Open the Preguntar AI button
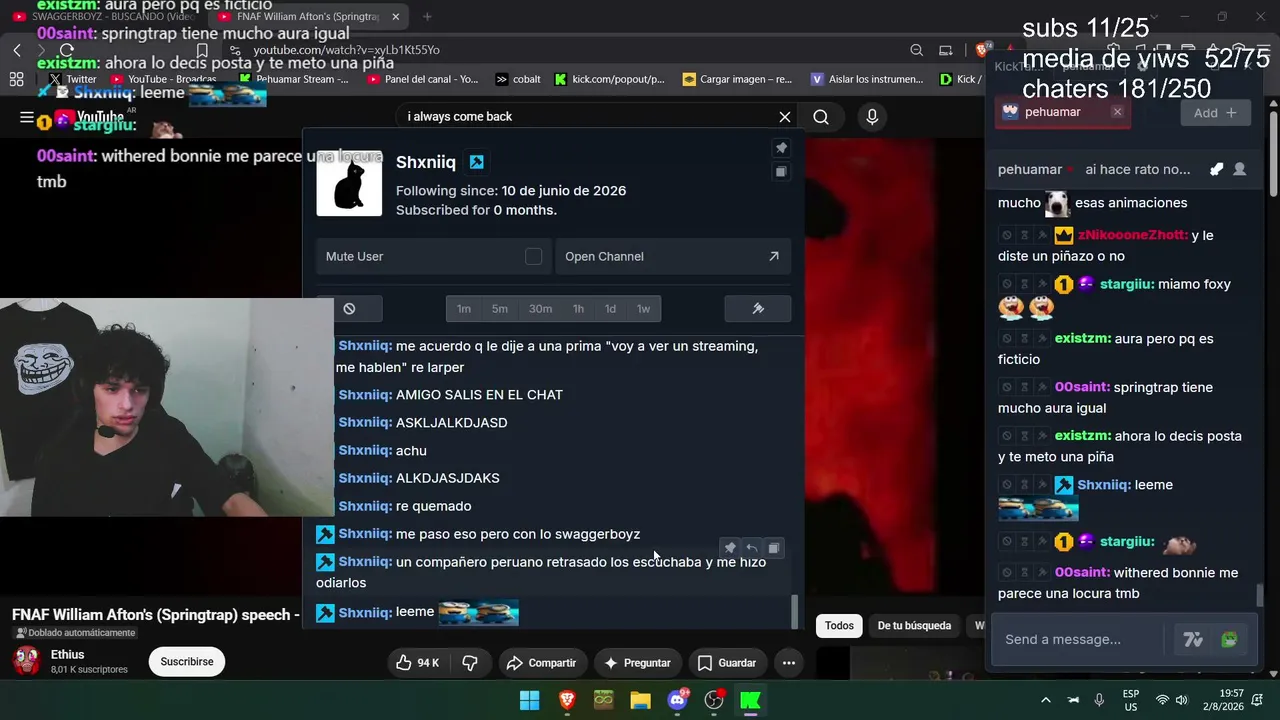 point(637,663)
